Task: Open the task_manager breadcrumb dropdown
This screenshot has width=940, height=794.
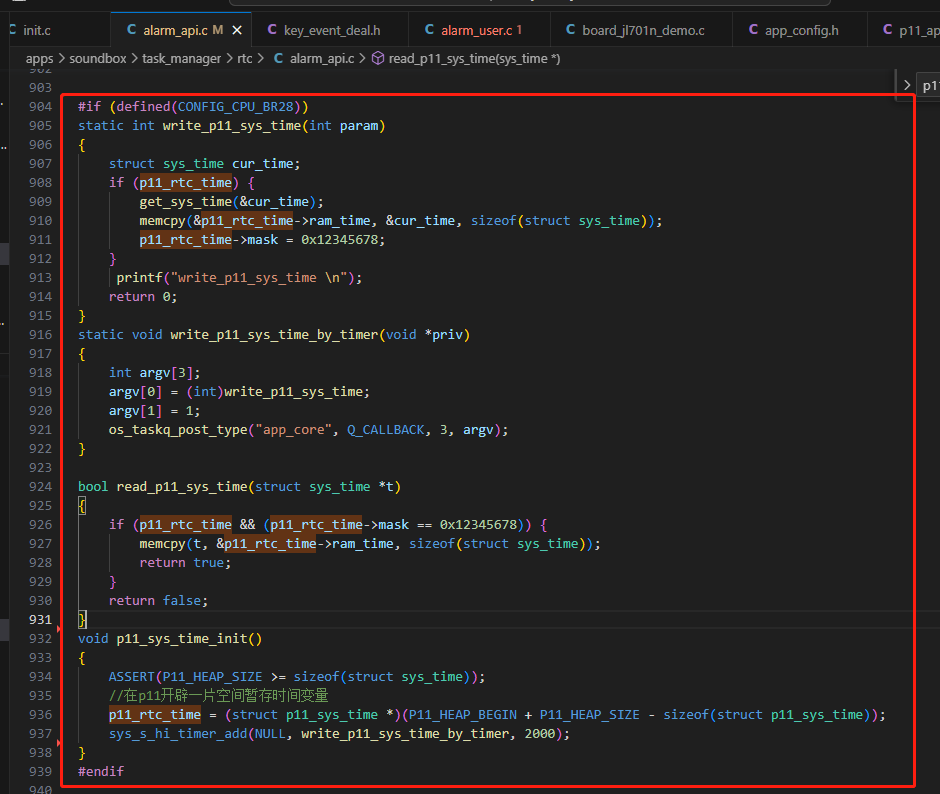Action: 182,59
